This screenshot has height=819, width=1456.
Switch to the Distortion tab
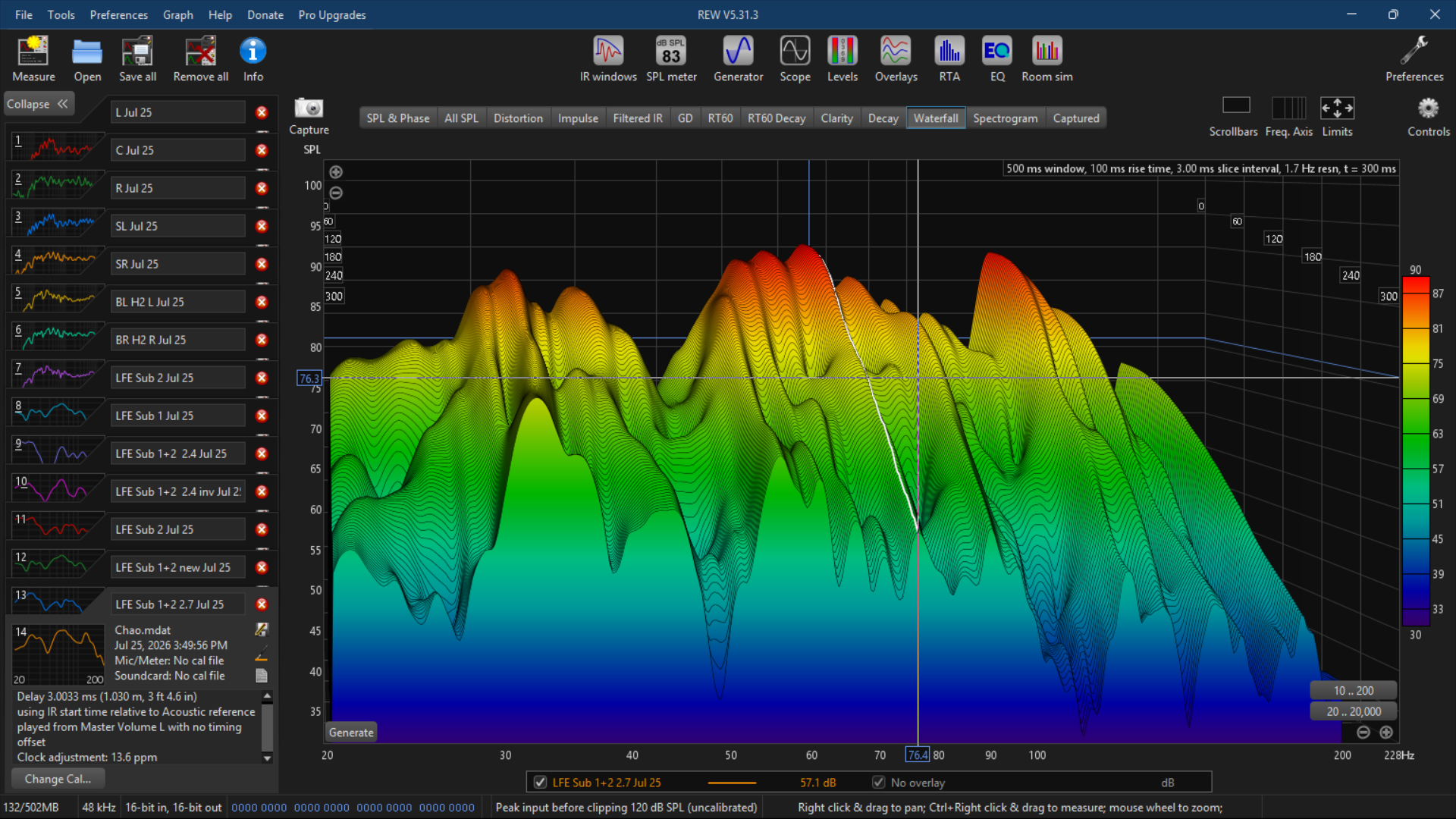(518, 118)
